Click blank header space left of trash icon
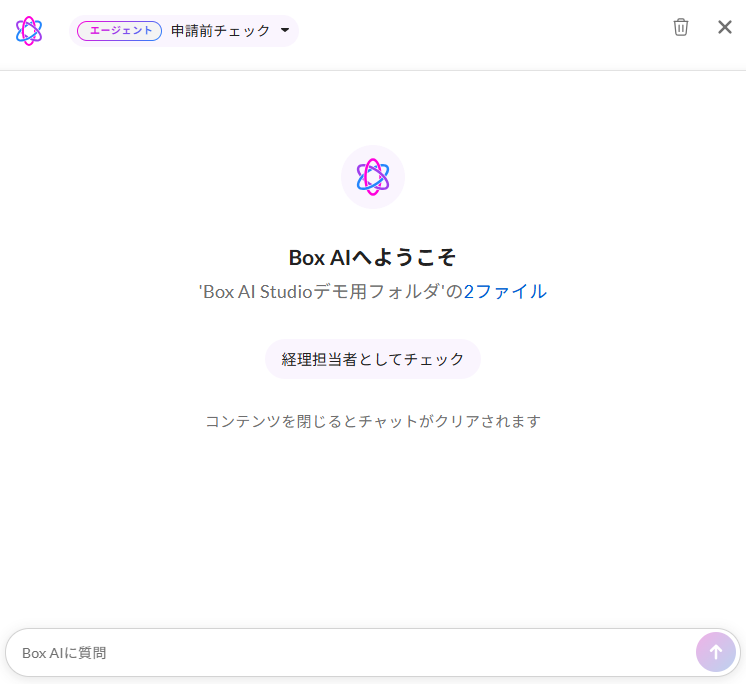The height and width of the screenshot is (684, 746). pos(480,31)
